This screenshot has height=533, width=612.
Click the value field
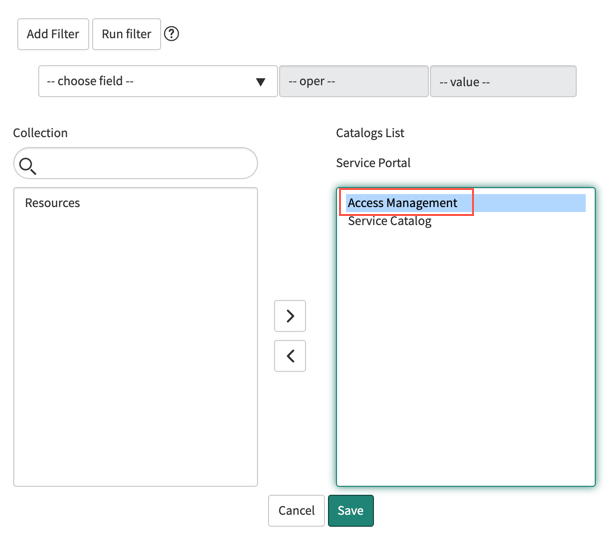503,81
